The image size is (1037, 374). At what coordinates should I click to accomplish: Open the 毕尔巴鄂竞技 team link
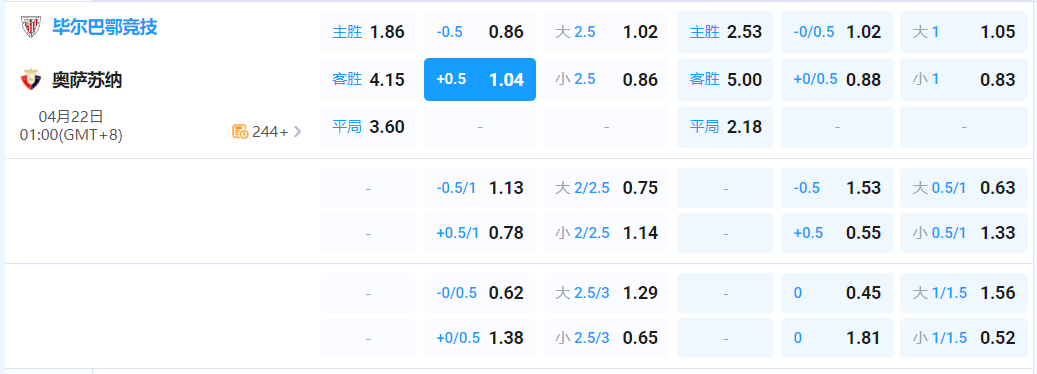(x=105, y=27)
